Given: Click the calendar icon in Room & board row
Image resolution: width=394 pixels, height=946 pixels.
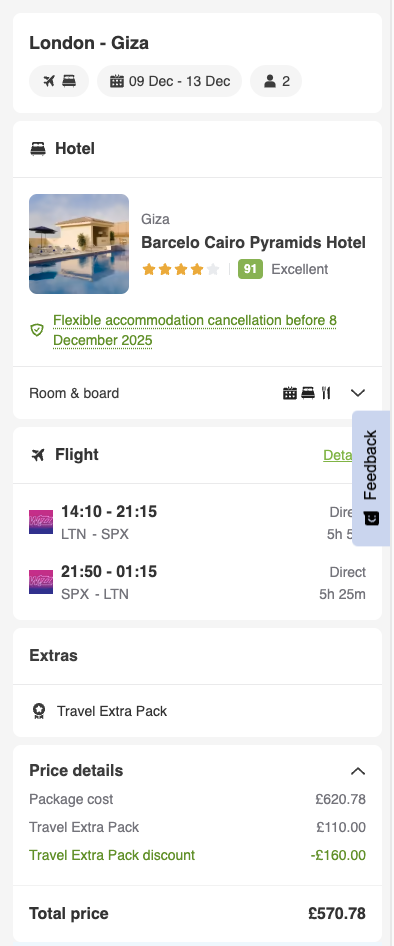Looking at the screenshot, I should (x=290, y=393).
